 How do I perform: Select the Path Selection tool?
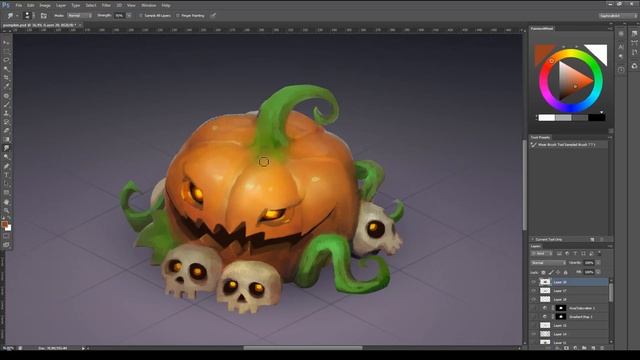6,184
